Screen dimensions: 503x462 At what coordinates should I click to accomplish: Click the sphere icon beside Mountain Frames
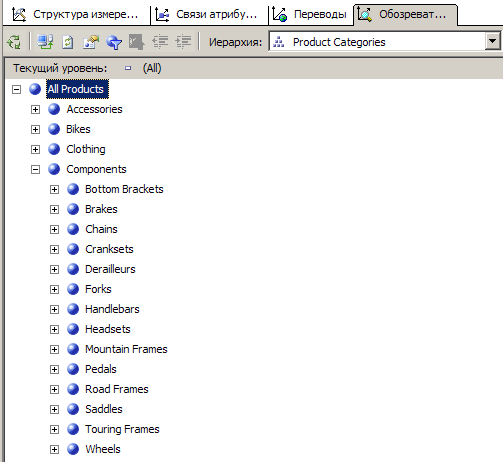pyautogui.click(x=73, y=349)
